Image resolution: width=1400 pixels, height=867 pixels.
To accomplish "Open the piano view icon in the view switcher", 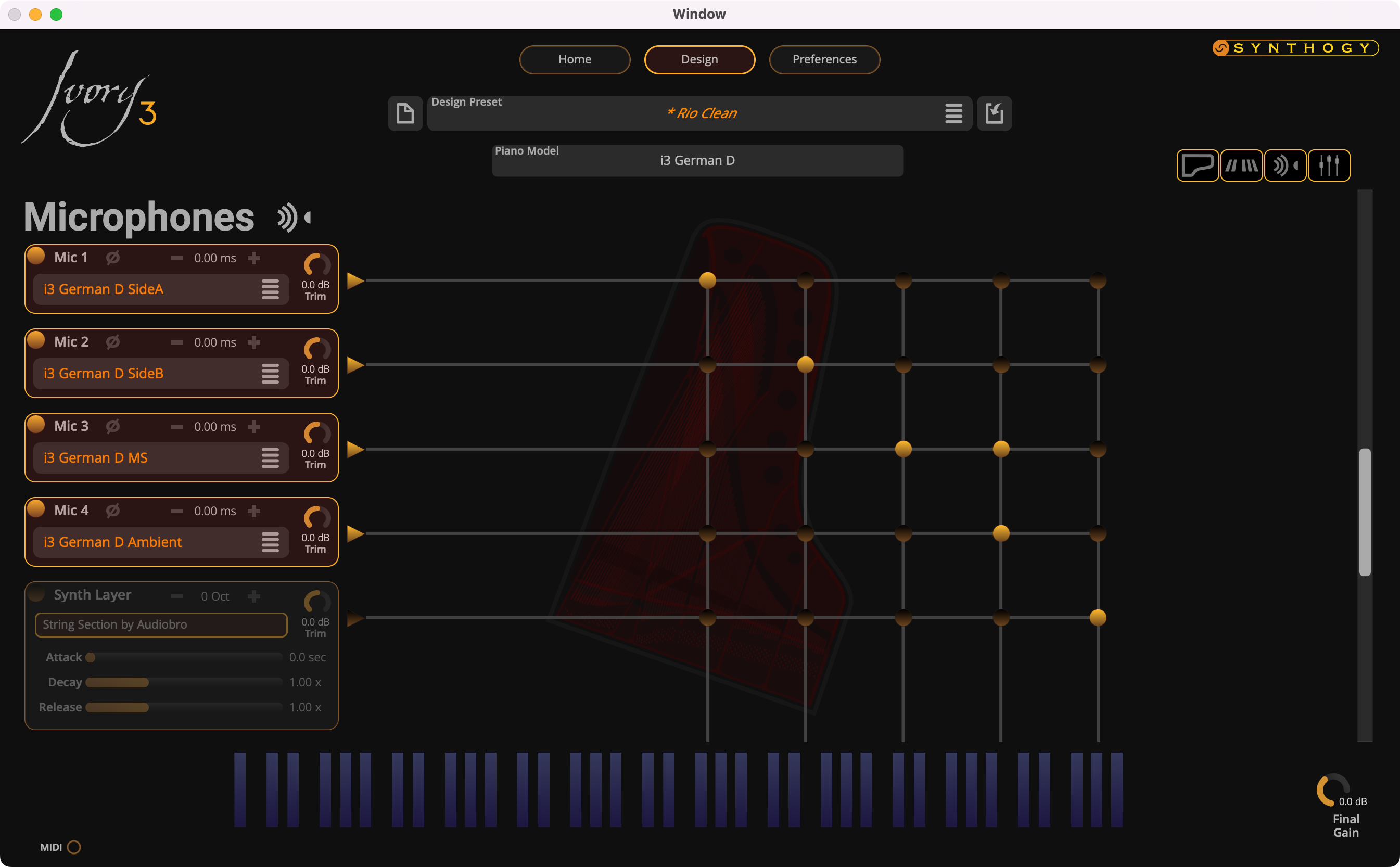I will point(1198,165).
